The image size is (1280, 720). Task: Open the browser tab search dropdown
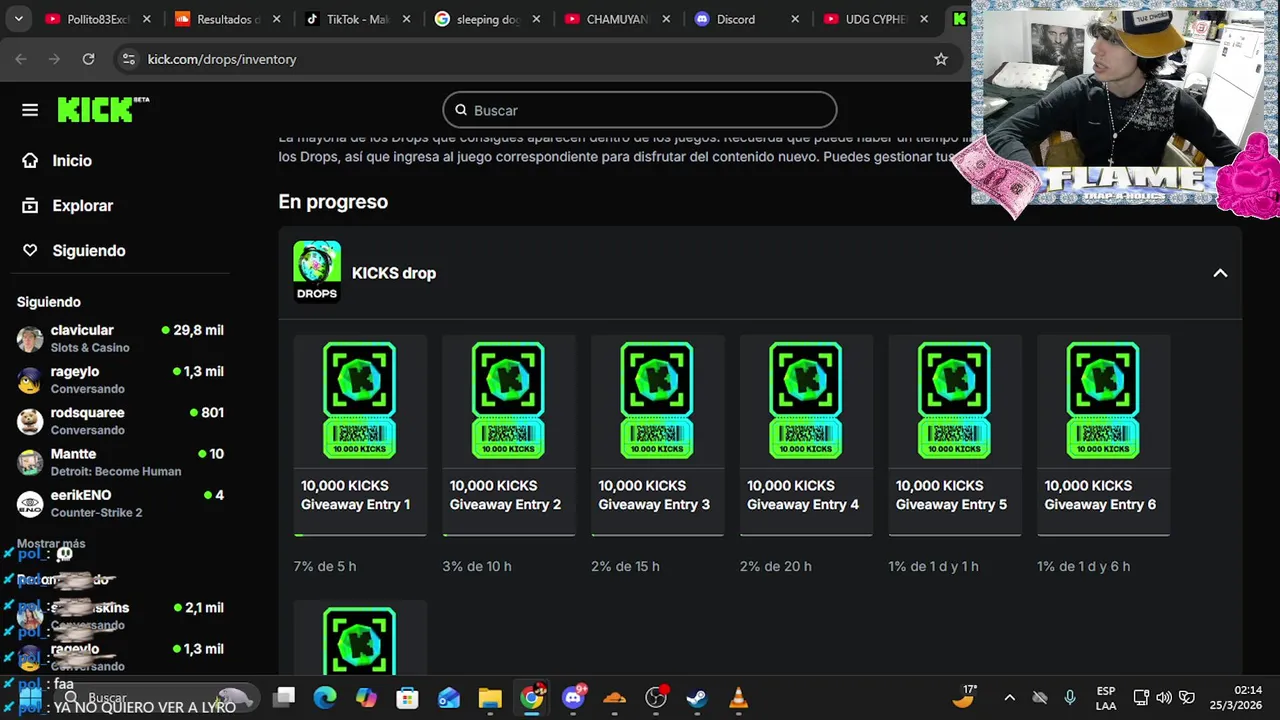18,19
